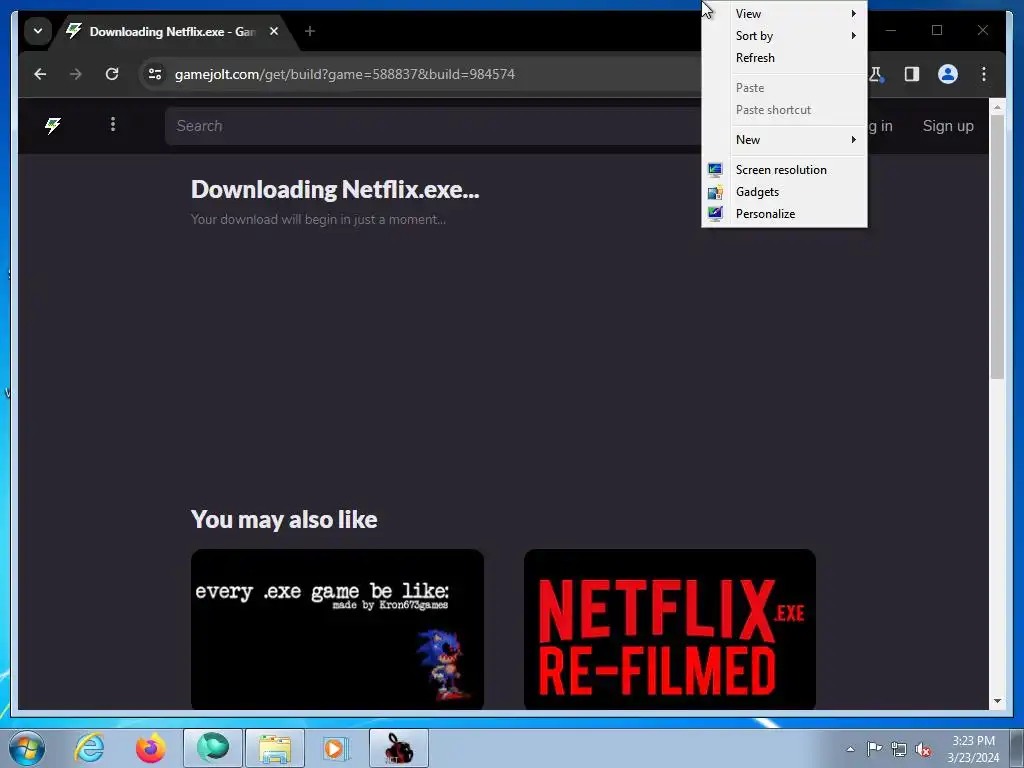This screenshot has height=768, width=1024.
Task: Click page scrollbar up arrow
Action: click(x=997, y=107)
